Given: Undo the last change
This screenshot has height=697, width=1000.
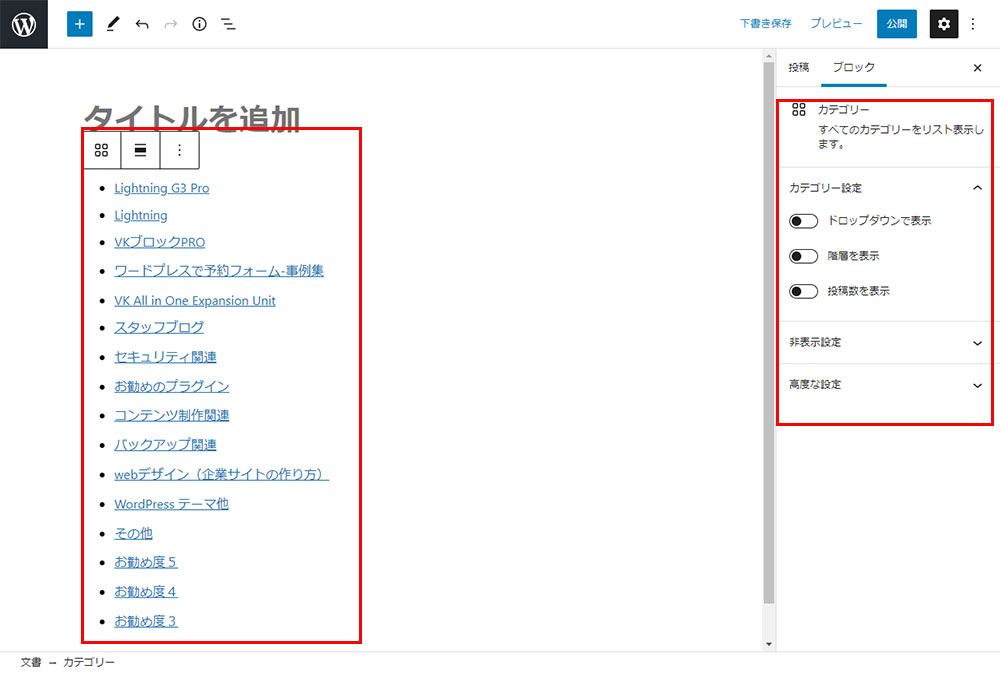Looking at the screenshot, I should click(141, 24).
